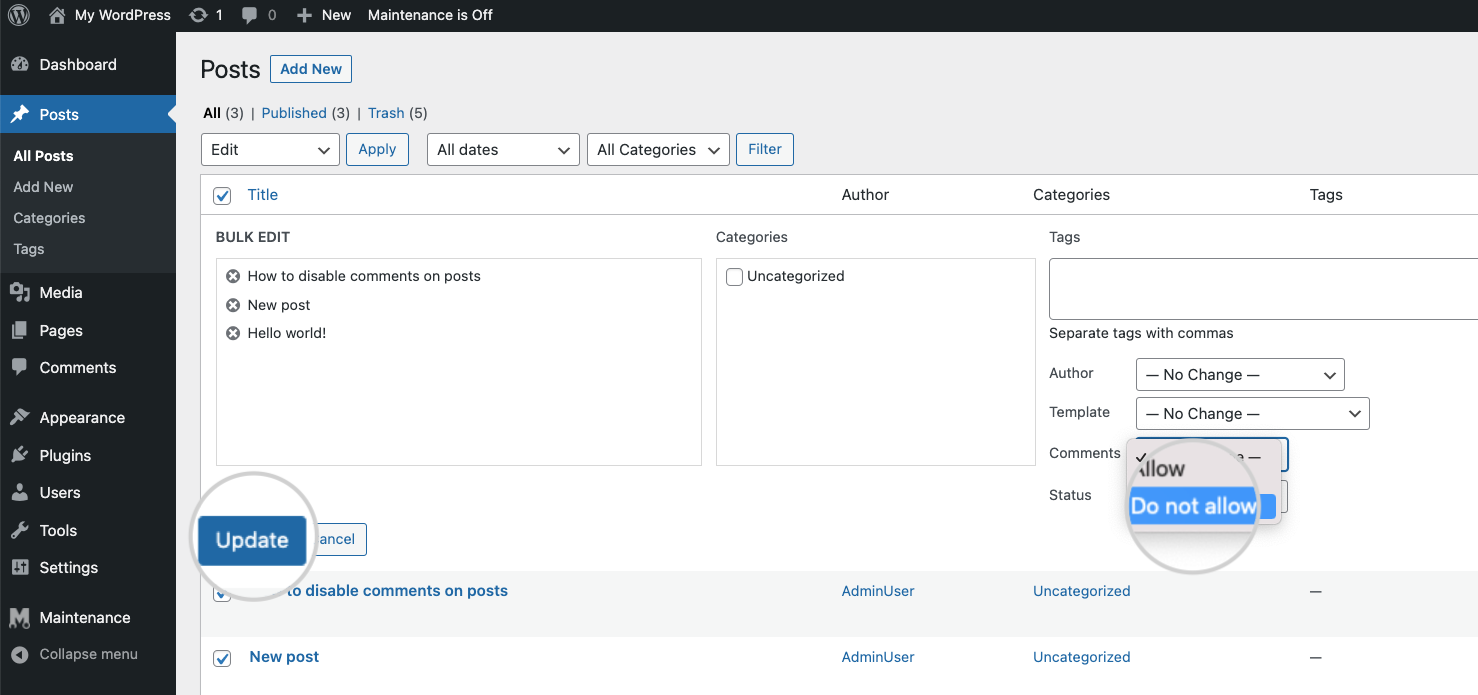This screenshot has width=1478, height=695.
Task: Click the Apply button
Action: coord(377,149)
